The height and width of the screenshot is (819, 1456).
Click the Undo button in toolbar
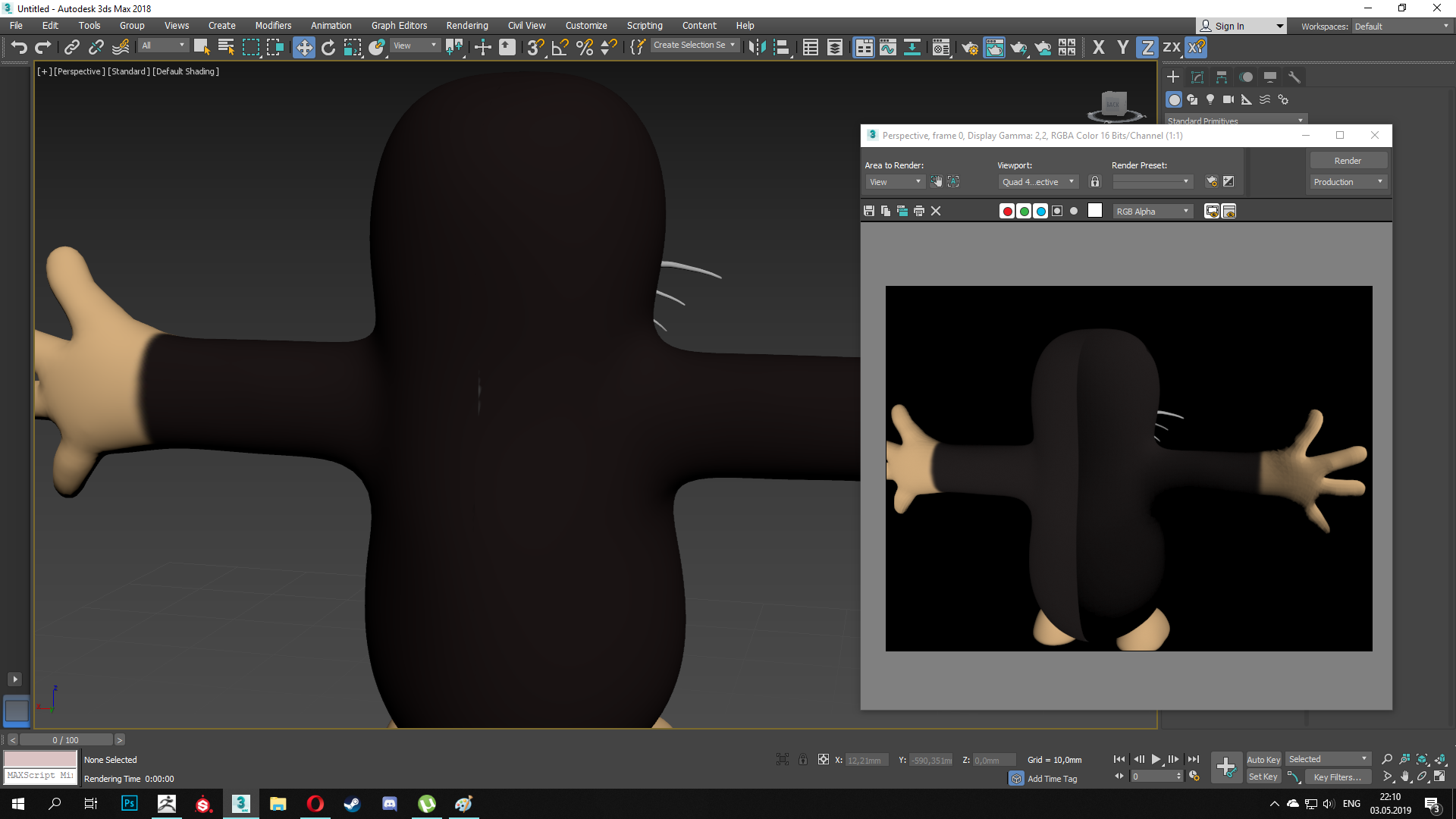(19, 47)
